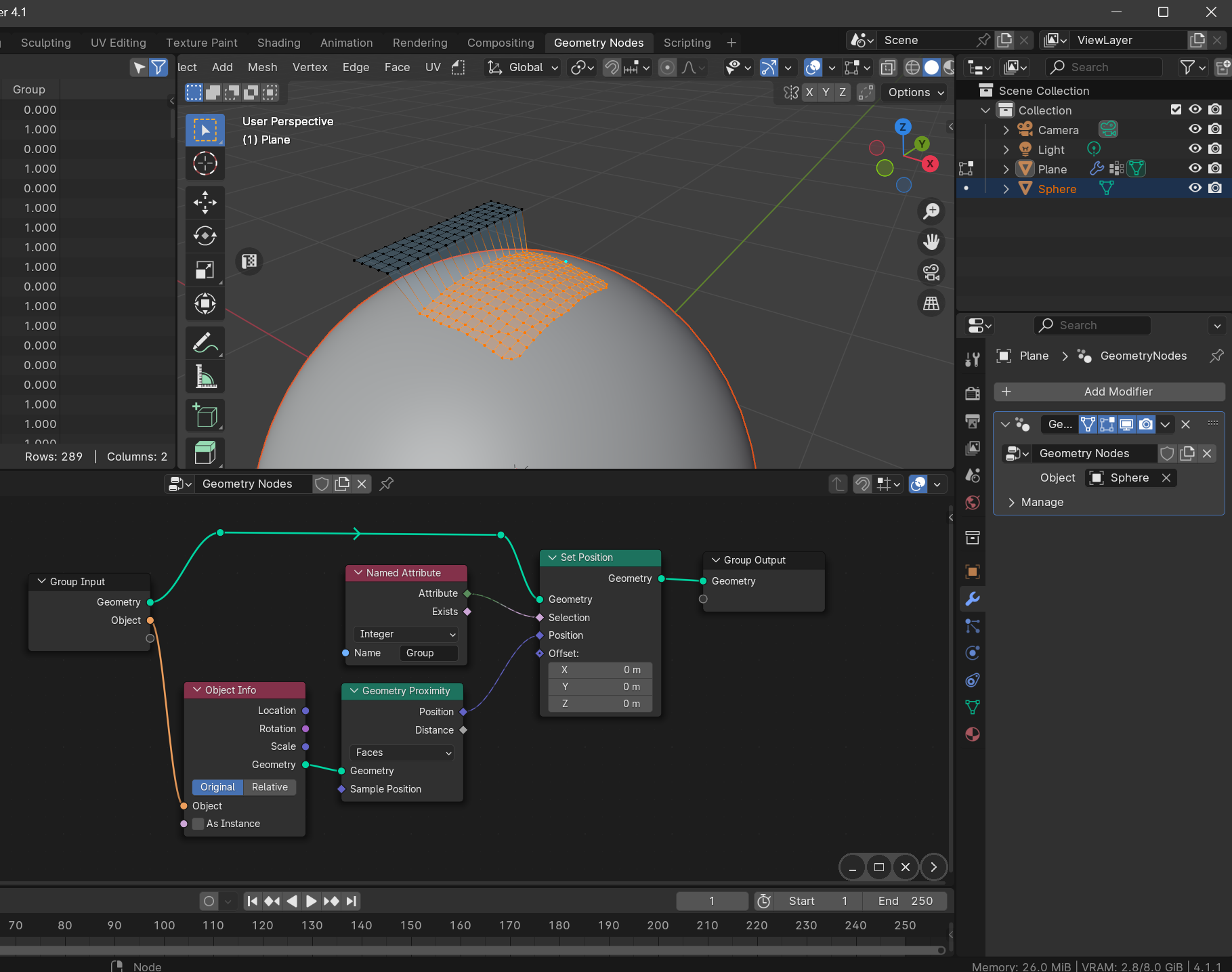Expand the Sphere tree item
The image size is (1232, 972).
pos(1006,189)
